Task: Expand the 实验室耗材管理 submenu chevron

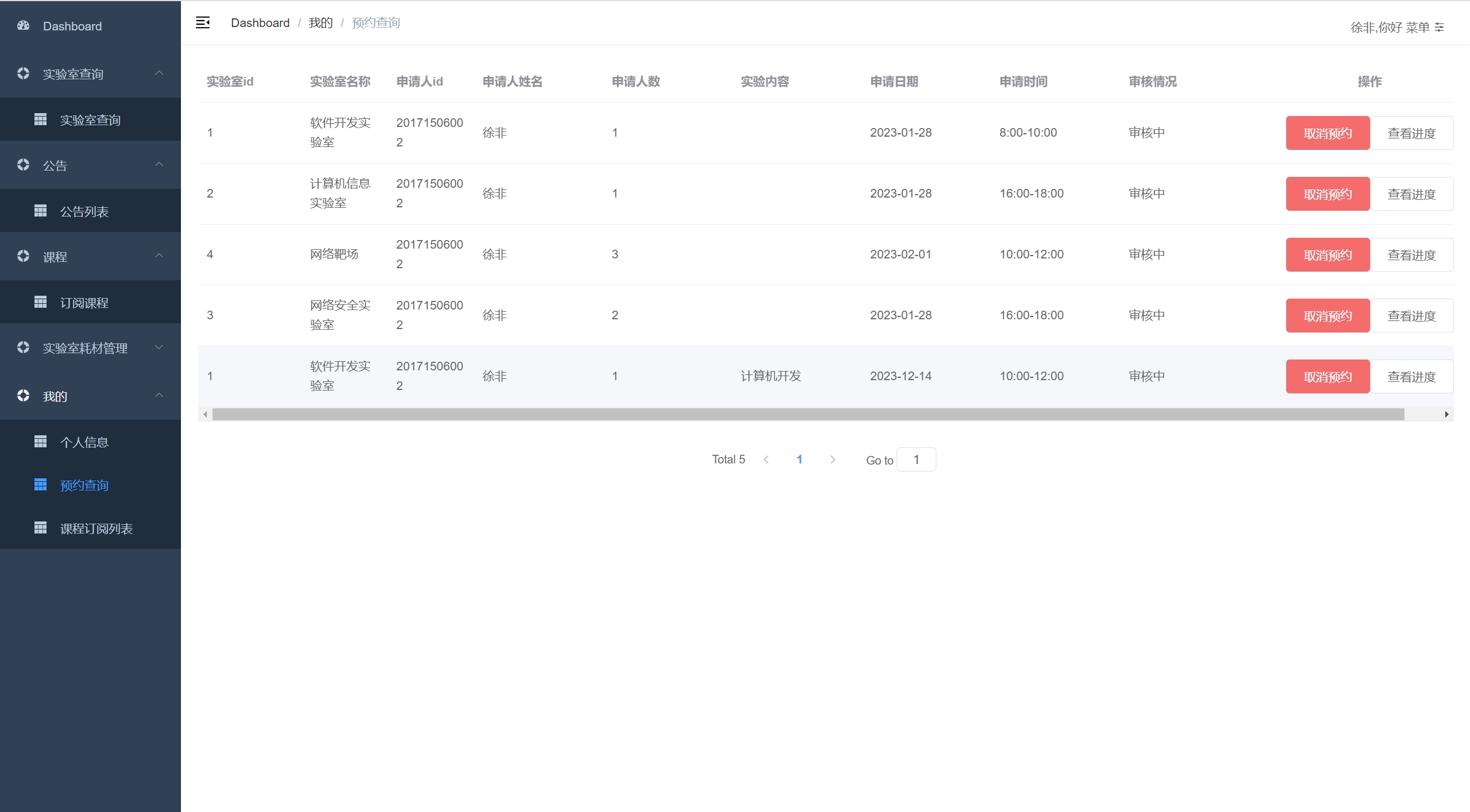Action: [x=159, y=347]
